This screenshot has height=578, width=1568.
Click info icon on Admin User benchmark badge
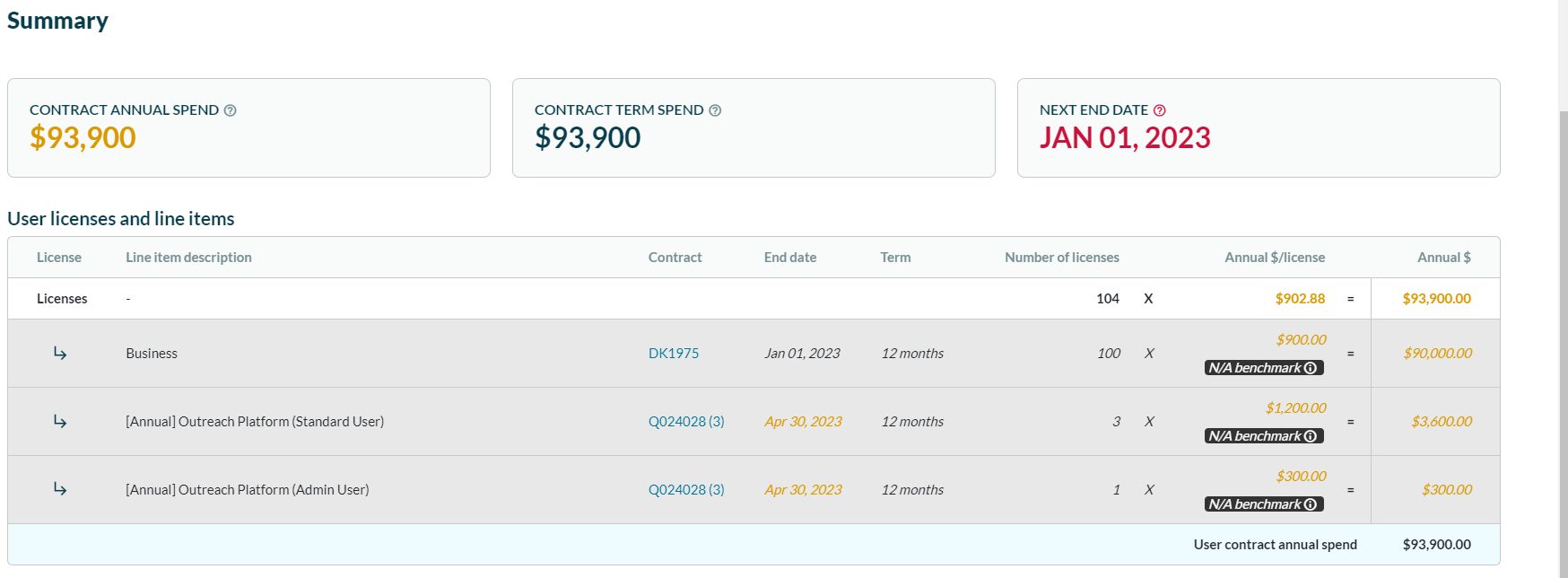click(1311, 504)
